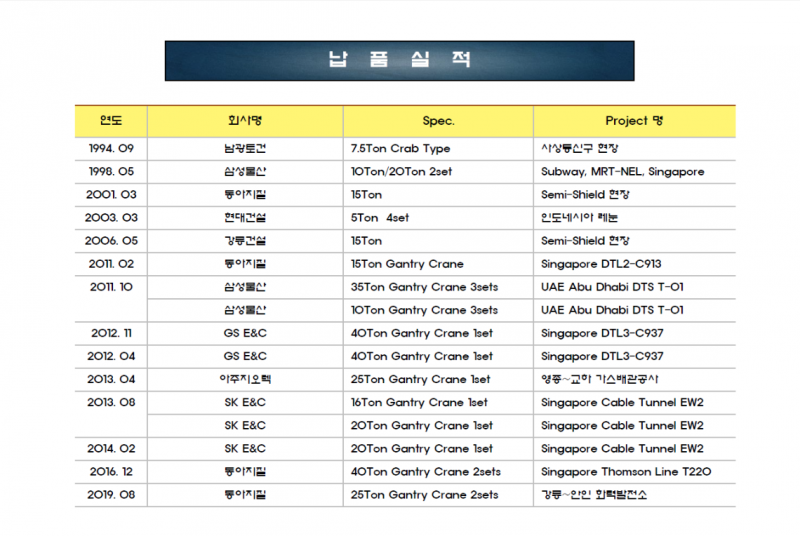
Task: Select the 연도 column header
Action: click(111, 121)
